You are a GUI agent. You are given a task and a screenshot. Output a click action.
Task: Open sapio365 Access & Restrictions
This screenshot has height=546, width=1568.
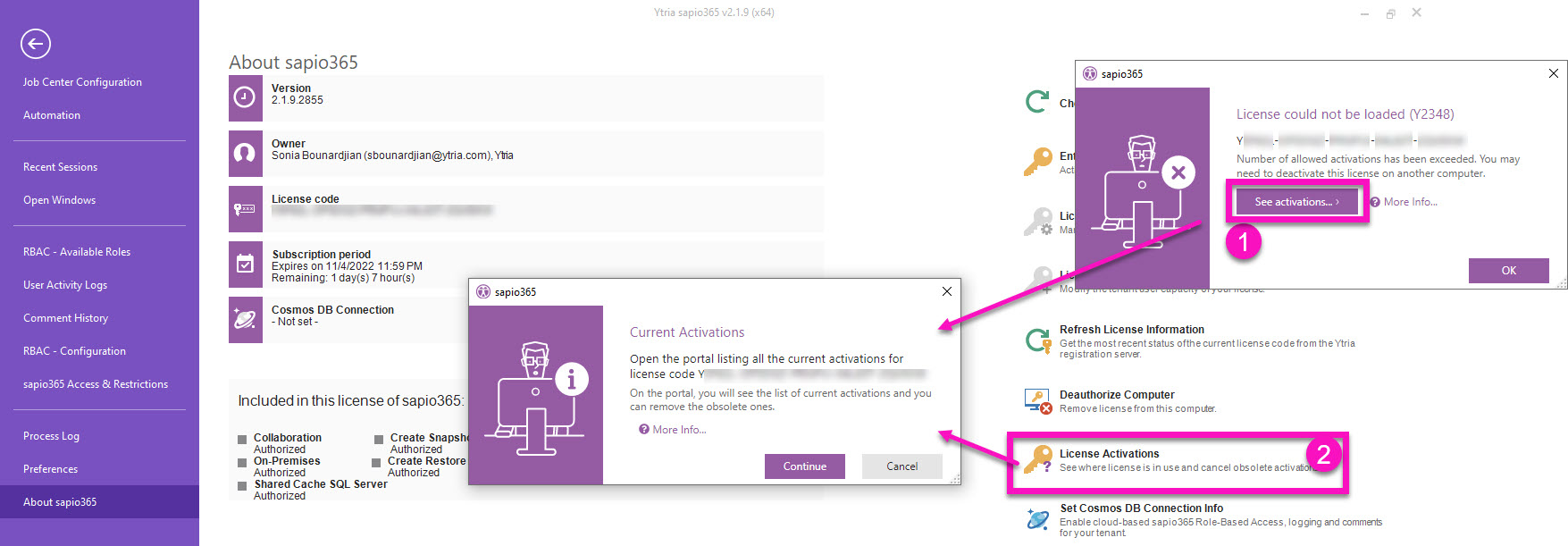click(x=96, y=384)
